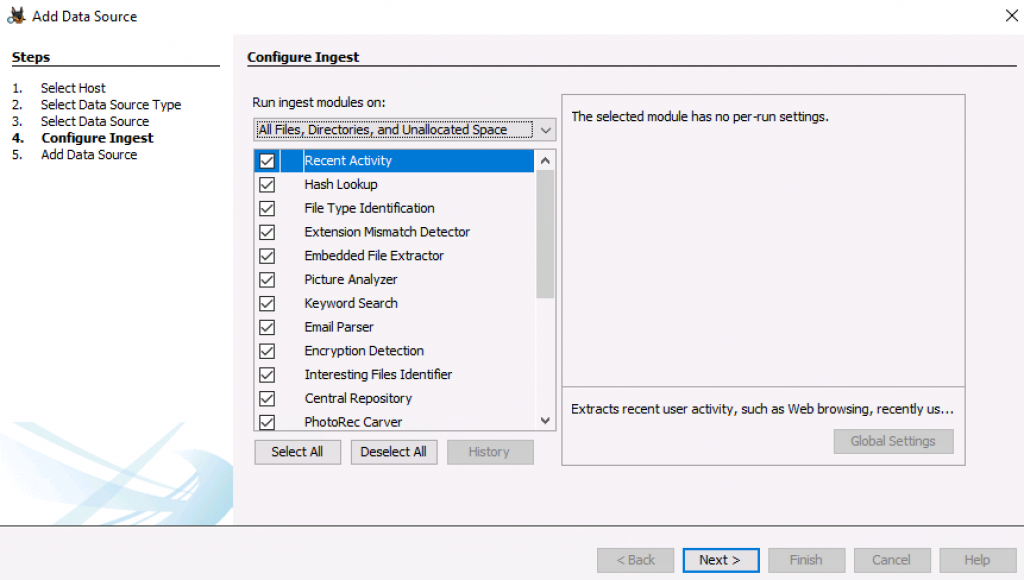Highlight the Extension Mismatch Detector module
The image size is (1024, 580).
pyautogui.click(x=386, y=232)
